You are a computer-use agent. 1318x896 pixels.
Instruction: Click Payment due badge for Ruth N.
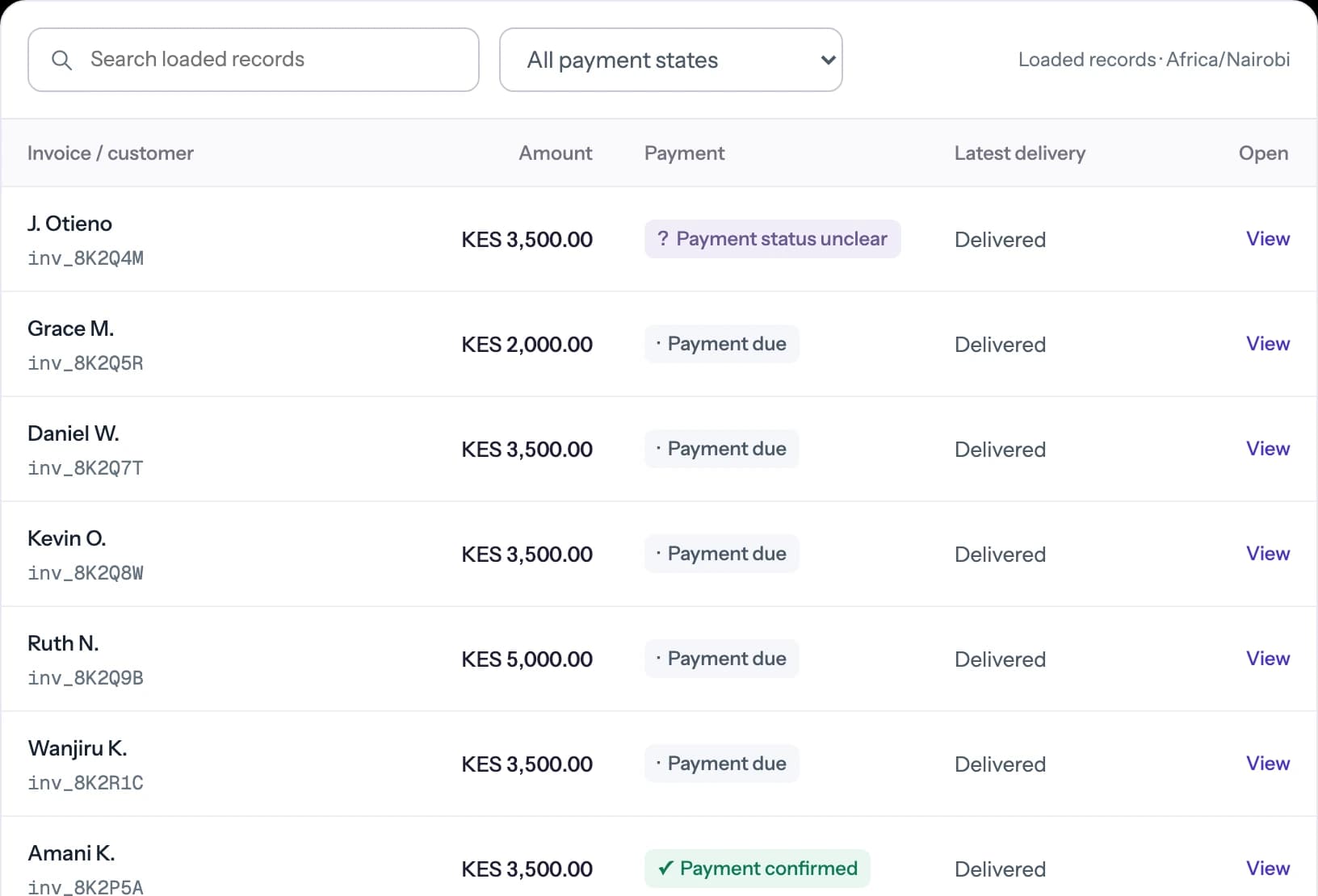pyautogui.click(x=722, y=659)
